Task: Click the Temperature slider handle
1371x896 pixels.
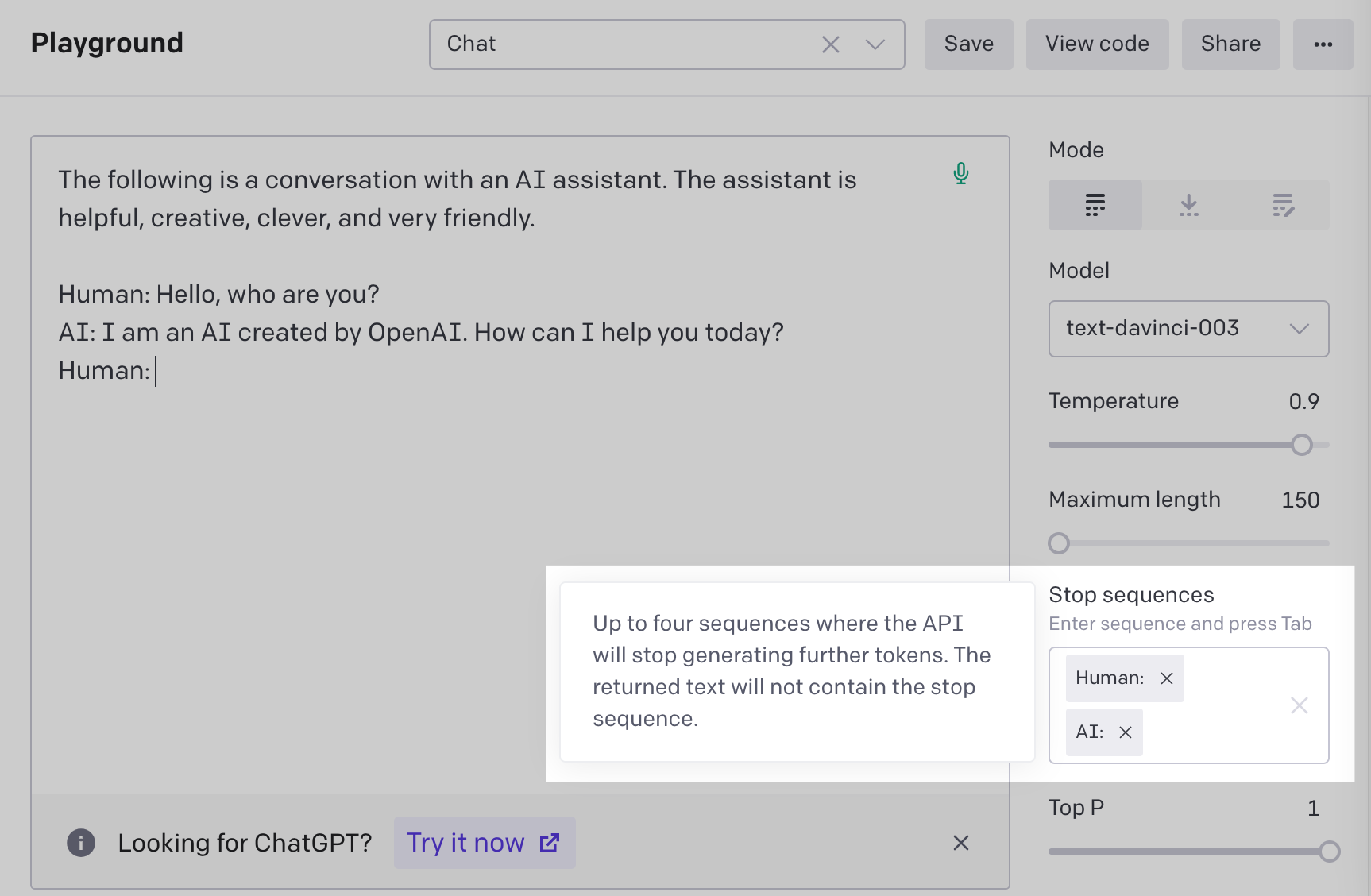Action: pos(1302,445)
